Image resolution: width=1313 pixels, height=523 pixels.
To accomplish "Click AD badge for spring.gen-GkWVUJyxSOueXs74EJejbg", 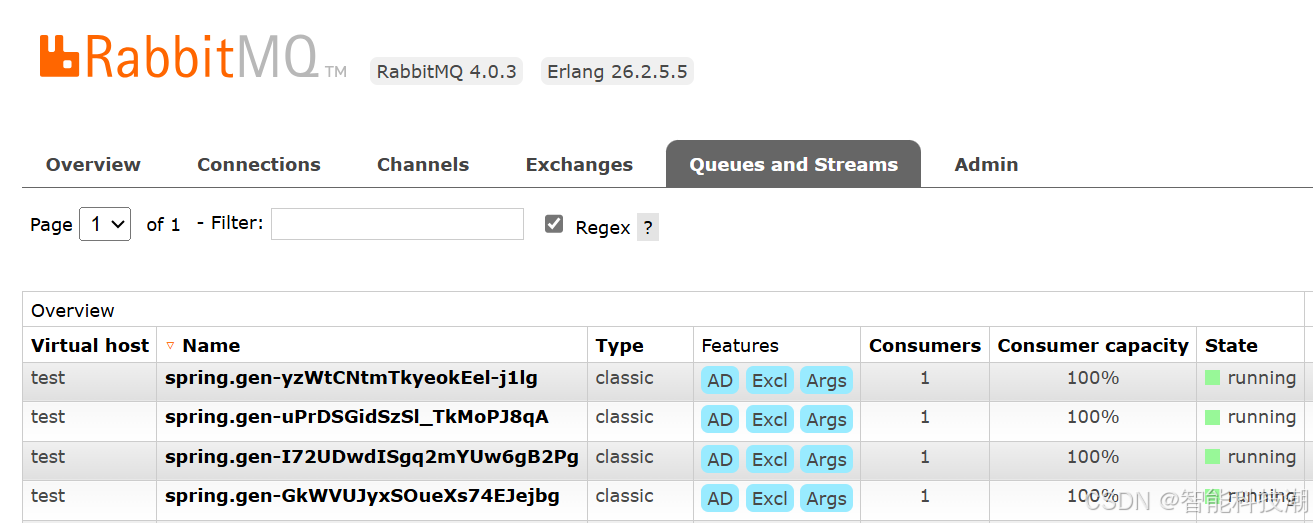I will click(720, 498).
